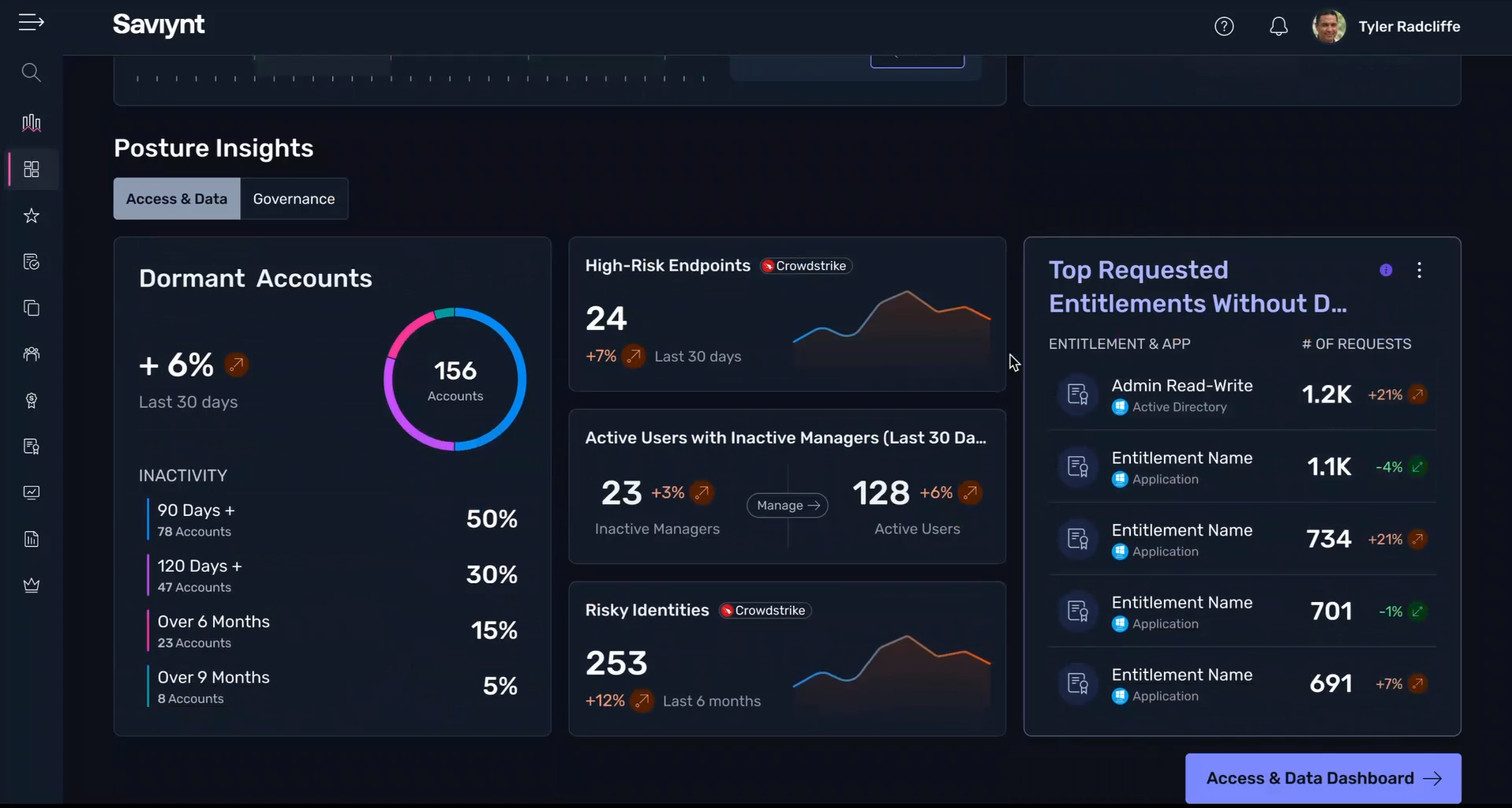Open three-dot menu on Top Requested Entitlements
The height and width of the screenshot is (808, 1512).
point(1419,271)
